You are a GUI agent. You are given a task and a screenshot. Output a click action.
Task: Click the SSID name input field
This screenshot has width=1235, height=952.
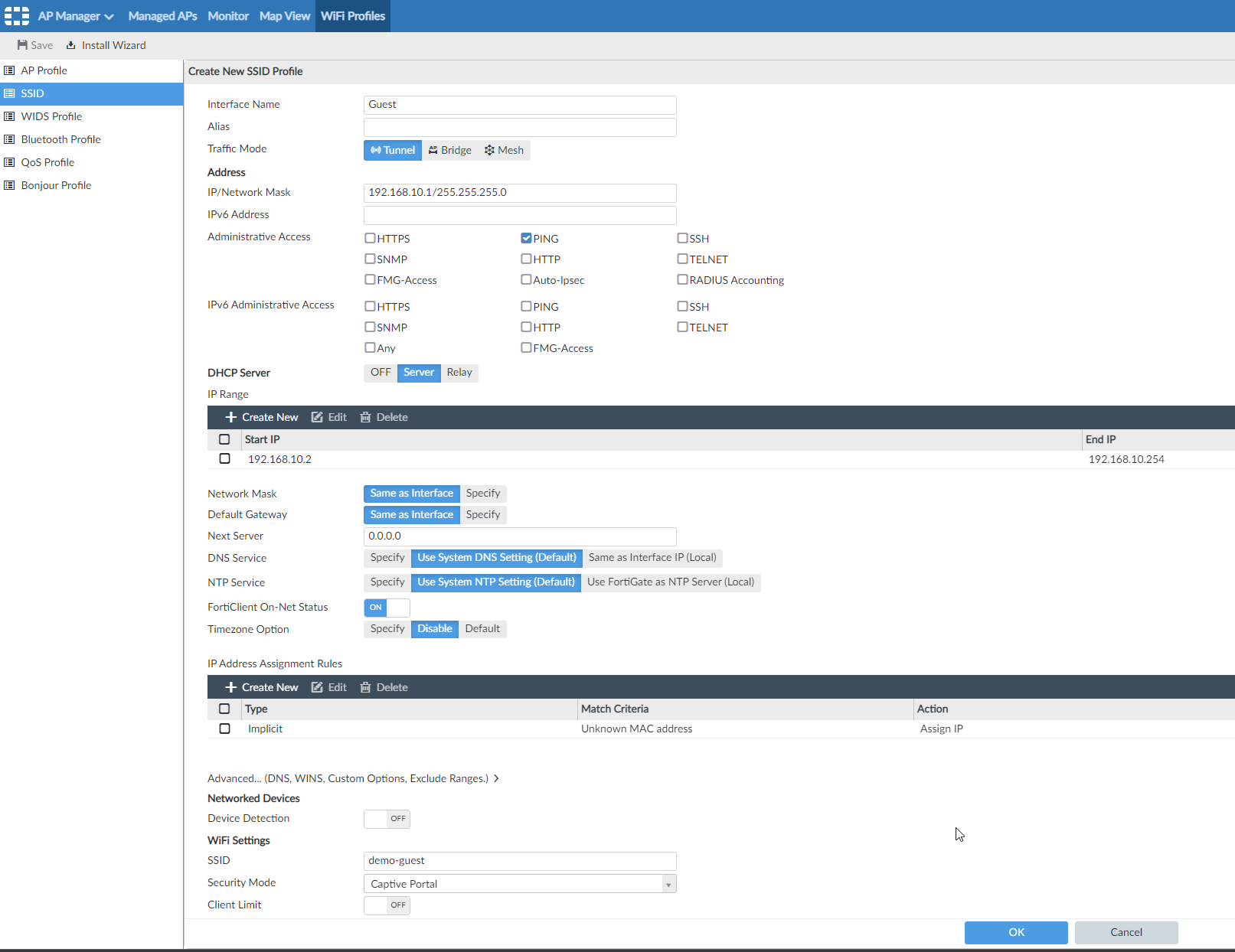pyautogui.click(x=519, y=861)
